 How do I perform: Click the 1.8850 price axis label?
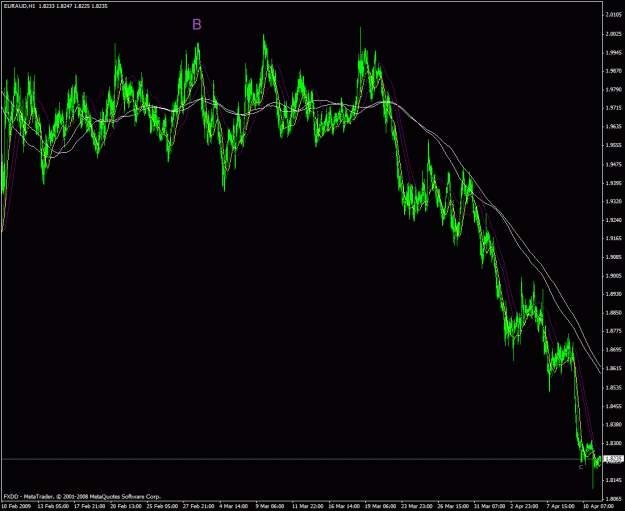point(613,313)
